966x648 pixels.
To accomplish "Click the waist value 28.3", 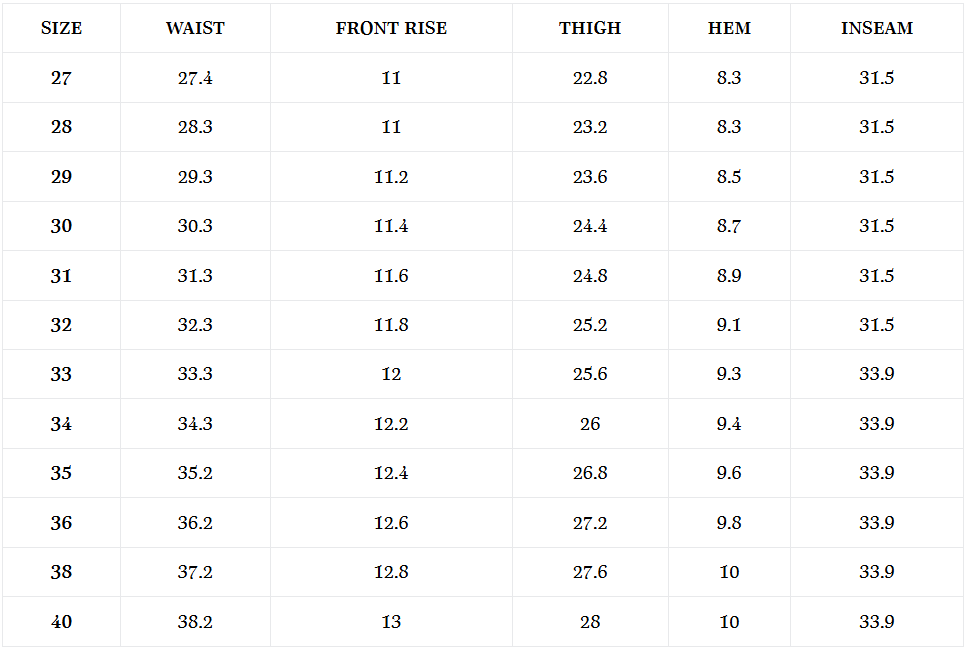I will click(195, 127).
